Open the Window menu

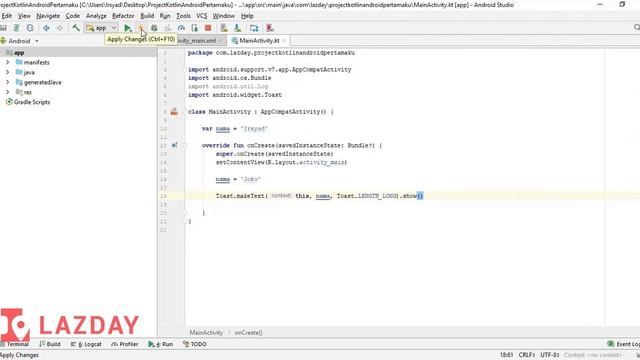click(x=224, y=16)
